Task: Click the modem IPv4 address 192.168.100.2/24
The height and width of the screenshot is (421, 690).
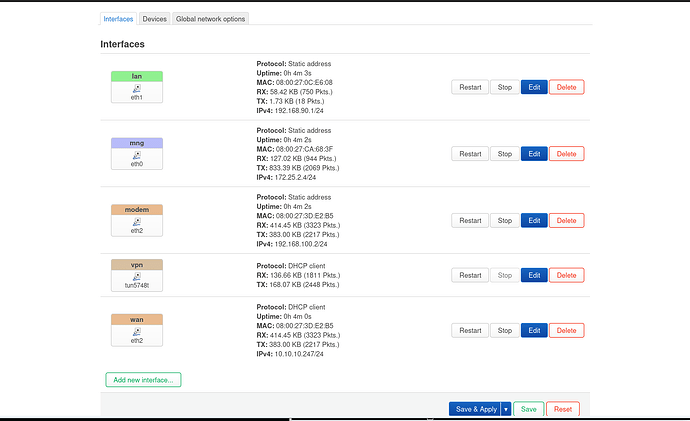Action: click(x=301, y=244)
